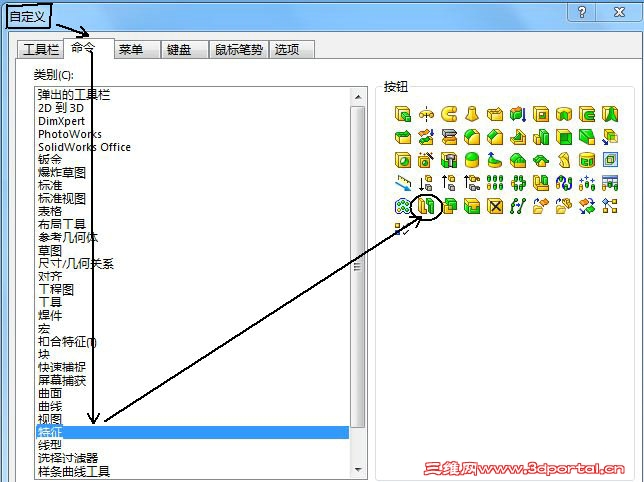Select the 焊件 category
Image resolution: width=644 pixels, height=482 pixels.
(x=50, y=315)
